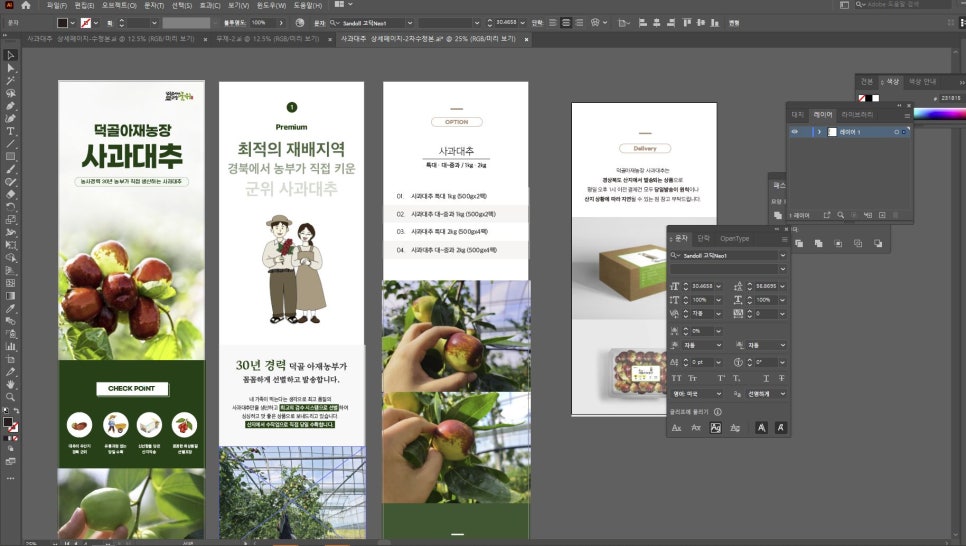Select the Rectangle tool
Screen dimensions: 966x546
click(x=10, y=157)
